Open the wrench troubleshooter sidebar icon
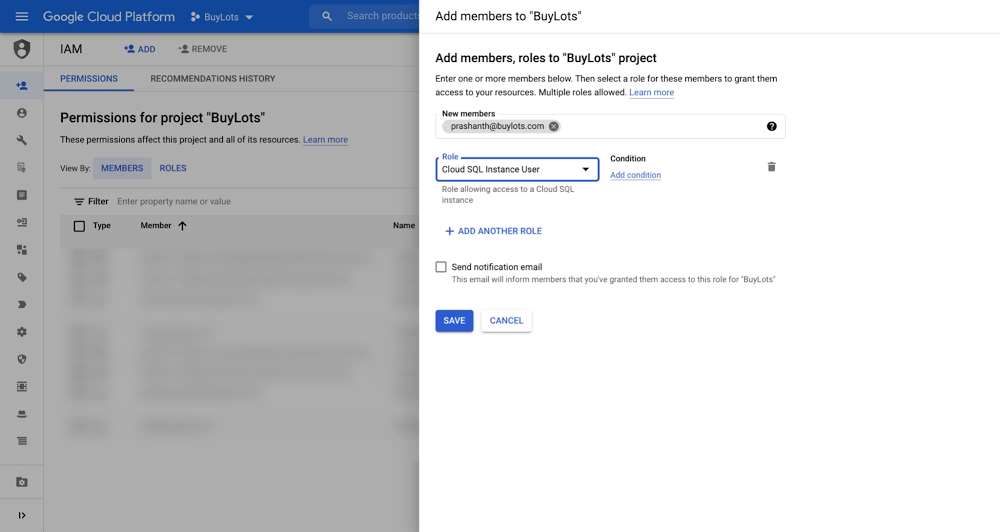1000x532 pixels. click(x=22, y=140)
